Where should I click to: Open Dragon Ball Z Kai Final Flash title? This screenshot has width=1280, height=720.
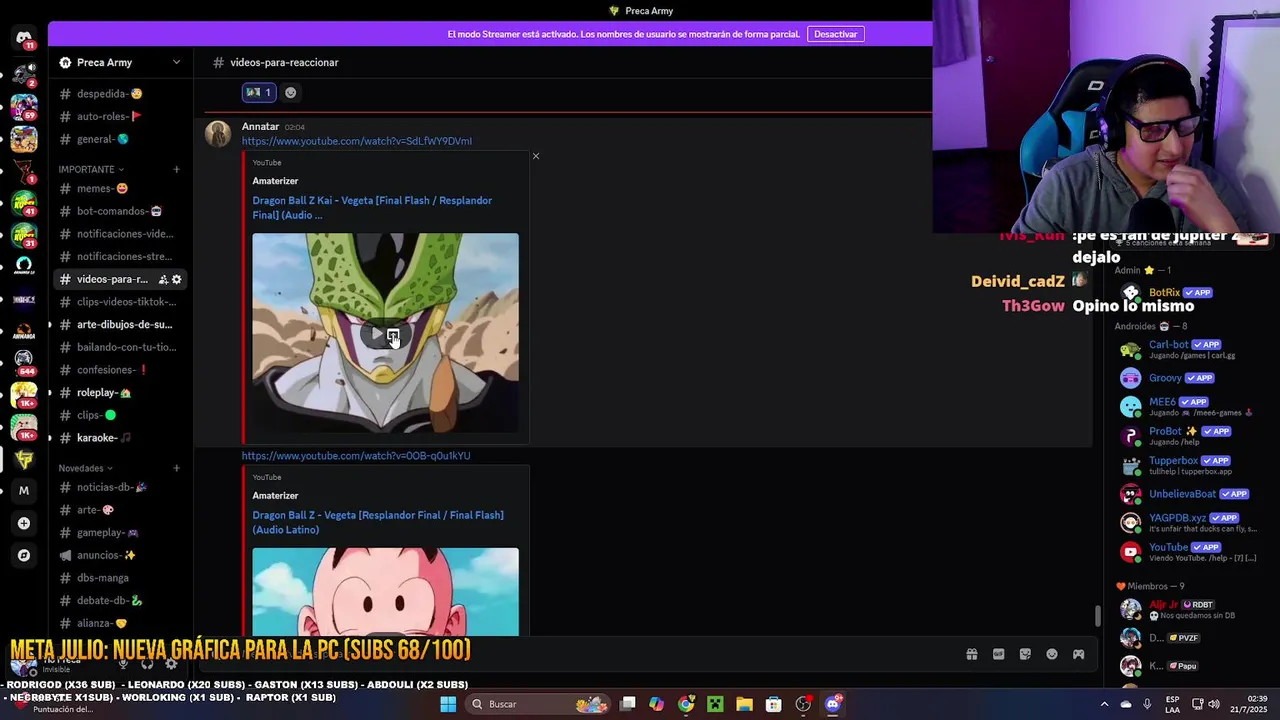[372, 207]
